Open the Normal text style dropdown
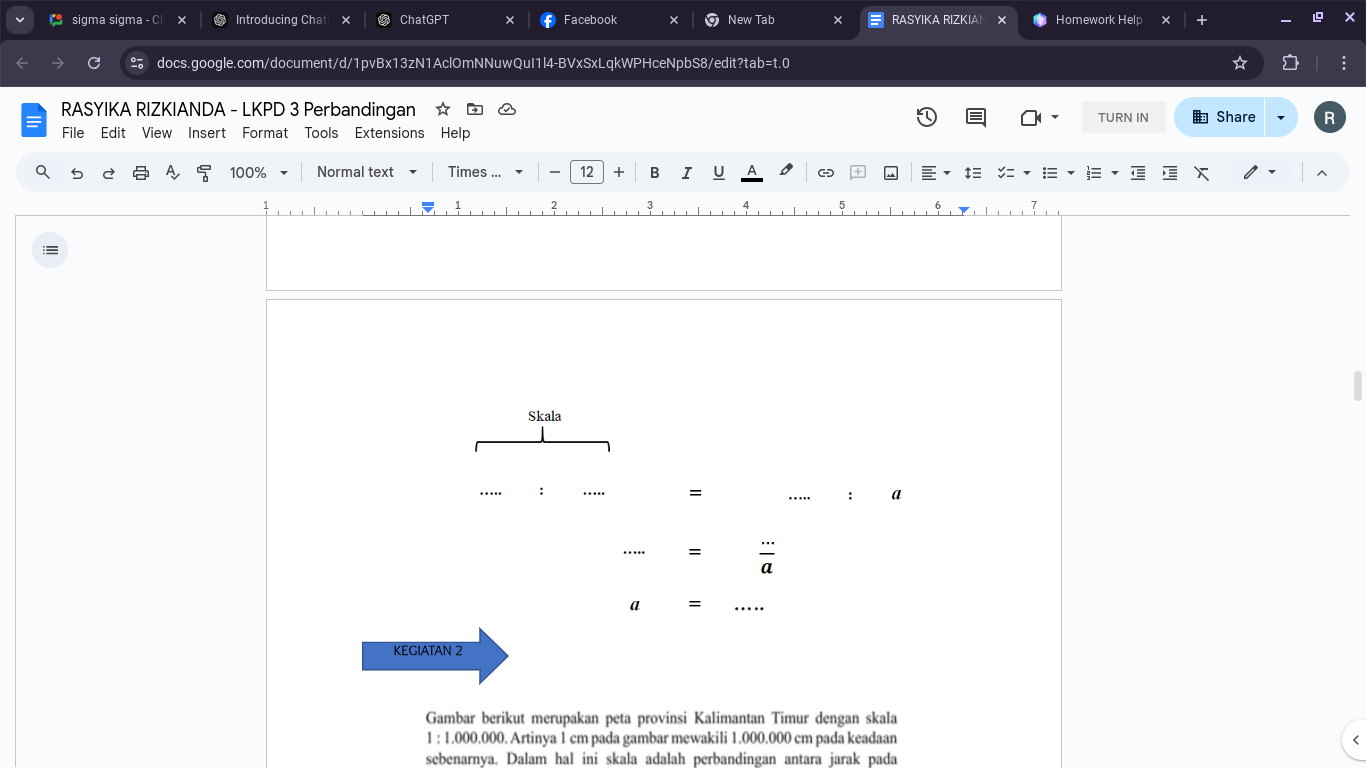The width and height of the screenshot is (1366, 768). [x=367, y=172]
